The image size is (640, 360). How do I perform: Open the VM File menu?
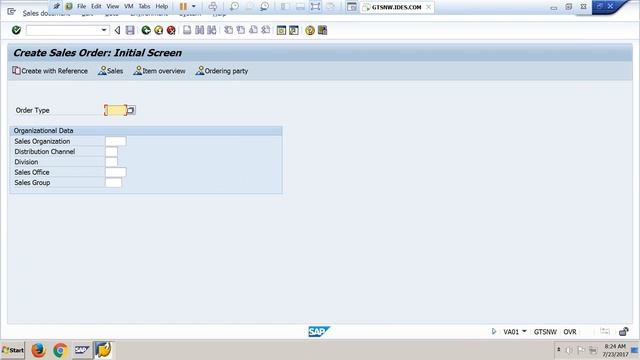pyautogui.click(x=82, y=6)
